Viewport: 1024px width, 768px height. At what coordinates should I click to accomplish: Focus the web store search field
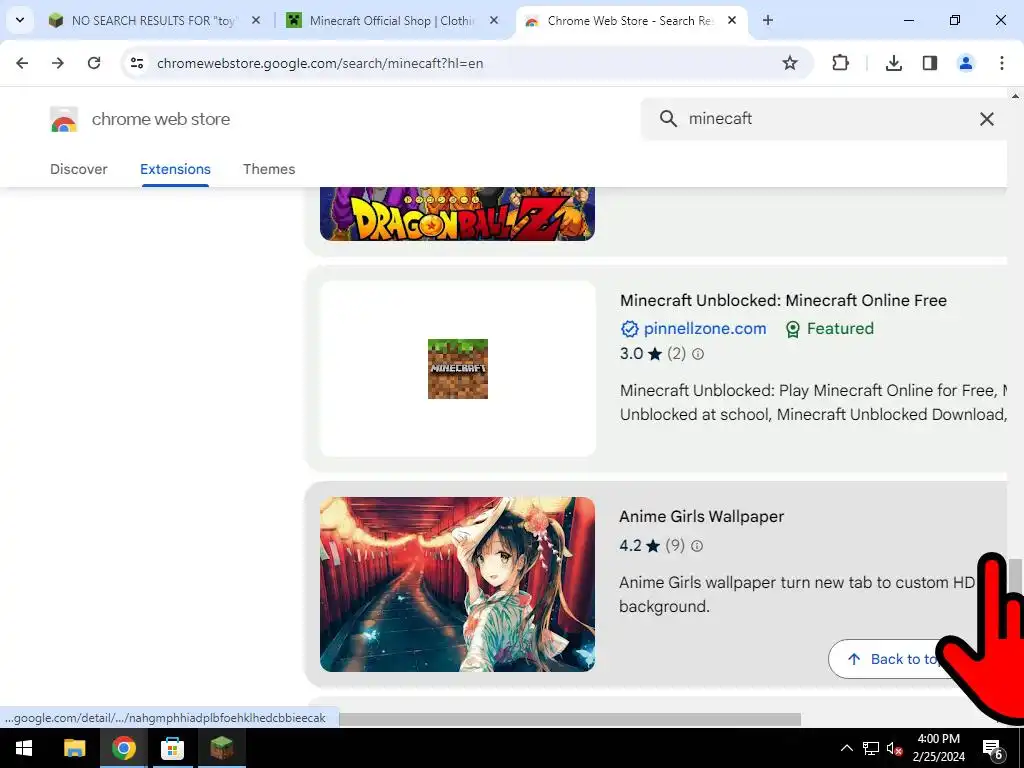826,118
